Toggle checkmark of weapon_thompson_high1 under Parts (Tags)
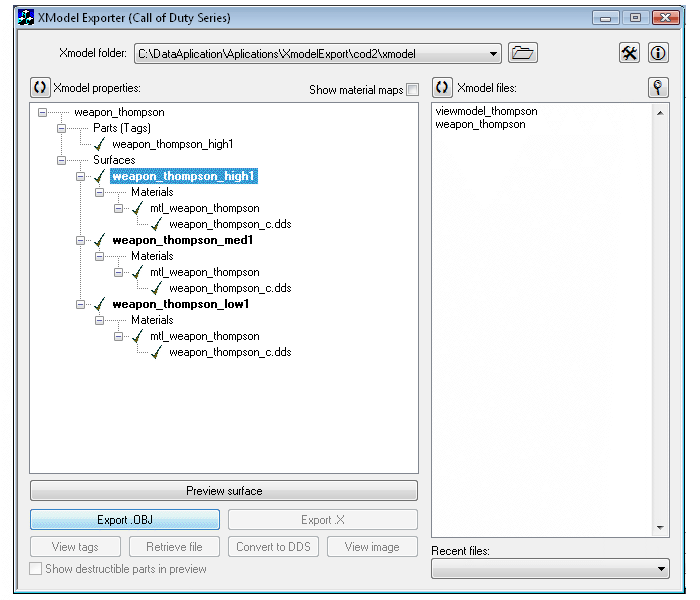The width and height of the screenshot is (700, 600). coord(100,144)
